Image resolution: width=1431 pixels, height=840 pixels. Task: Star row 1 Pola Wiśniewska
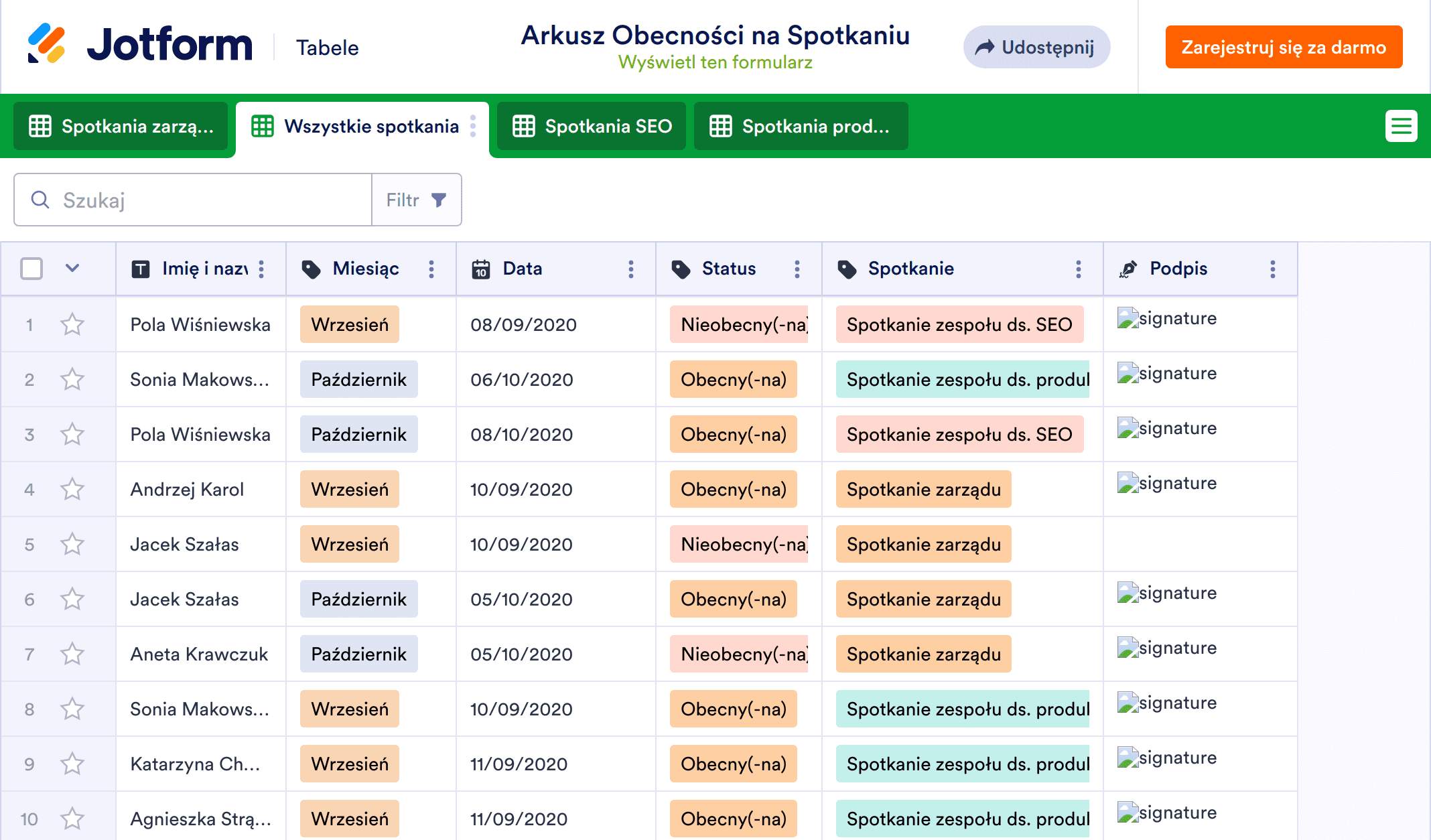click(x=72, y=325)
